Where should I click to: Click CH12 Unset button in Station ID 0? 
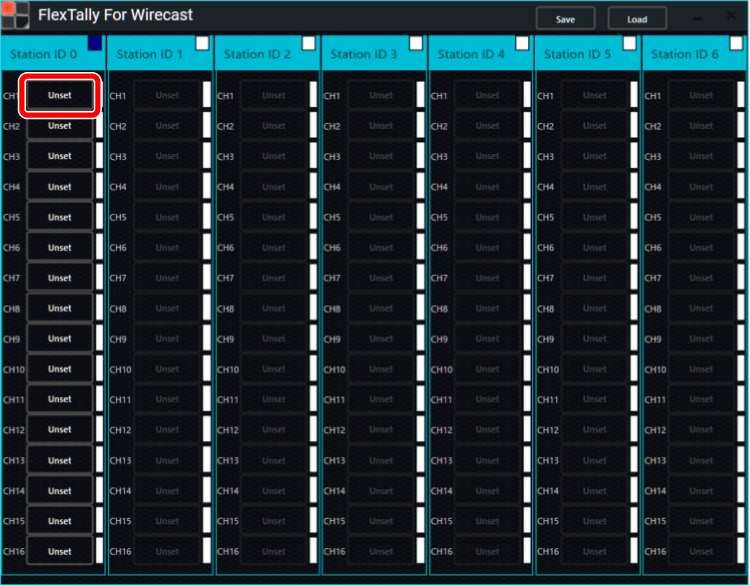click(60, 430)
